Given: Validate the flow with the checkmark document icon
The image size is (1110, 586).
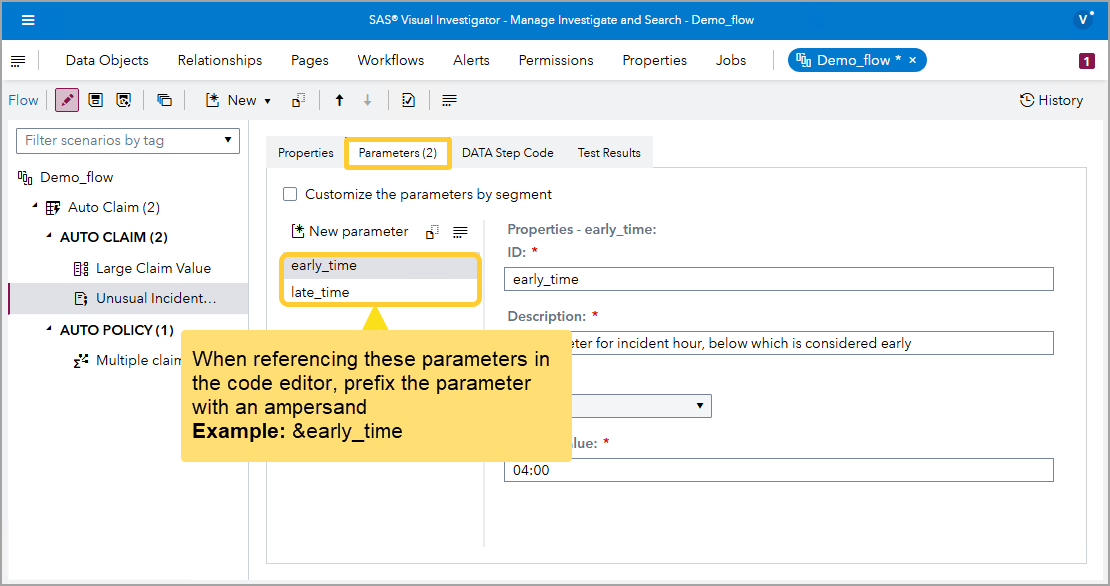Looking at the screenshot, I should click(407, 100).
